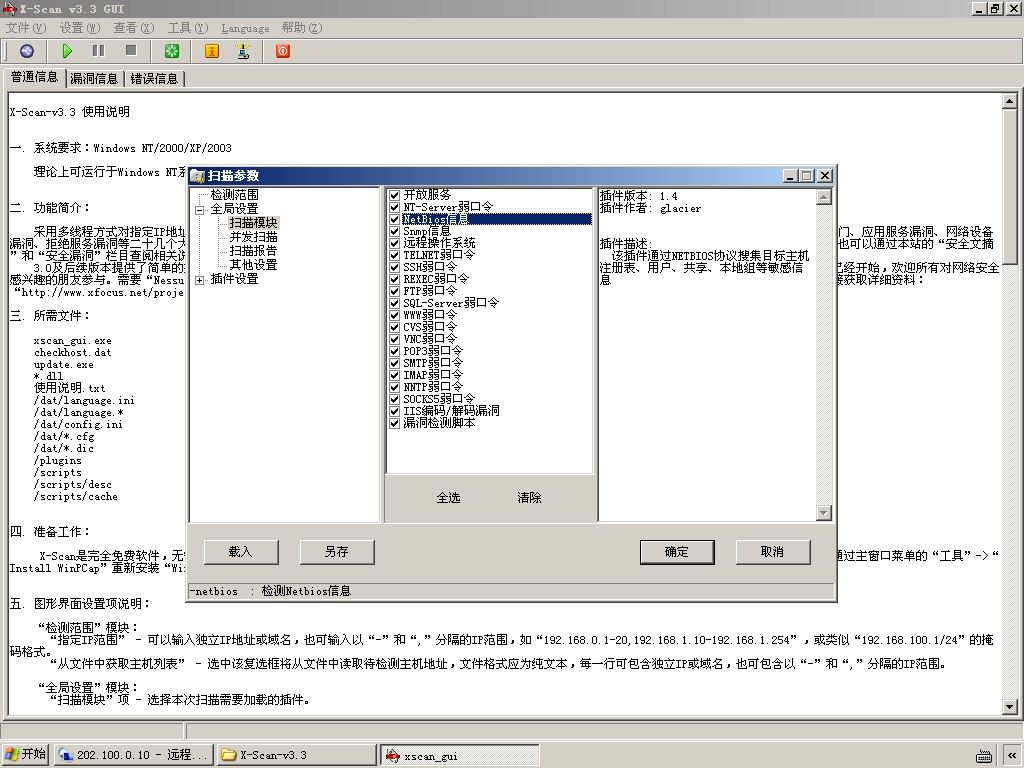Click the 另存 button

(x=337, y=552)
